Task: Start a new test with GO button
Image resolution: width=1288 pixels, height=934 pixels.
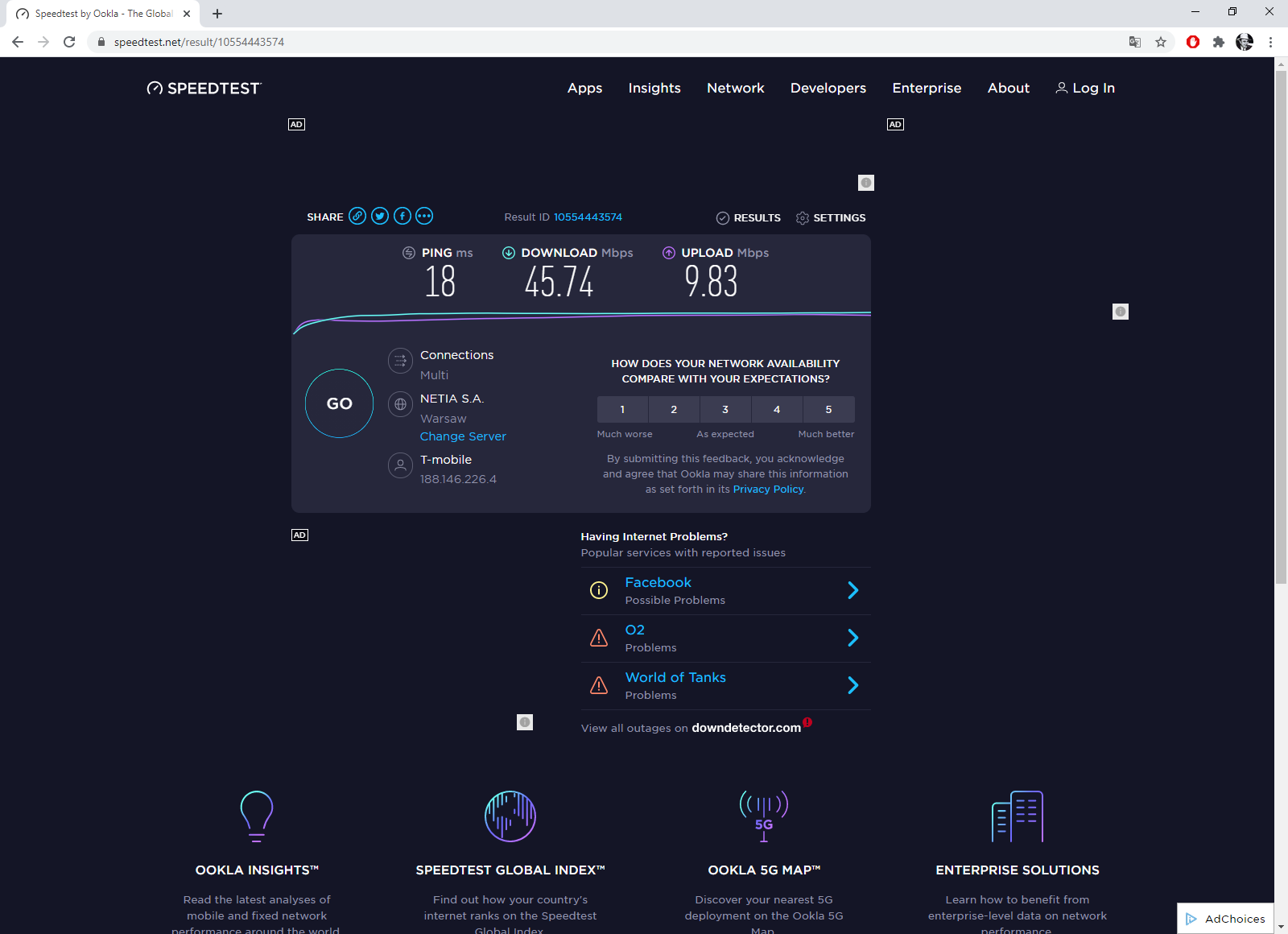Action: (x=339, y=403)
